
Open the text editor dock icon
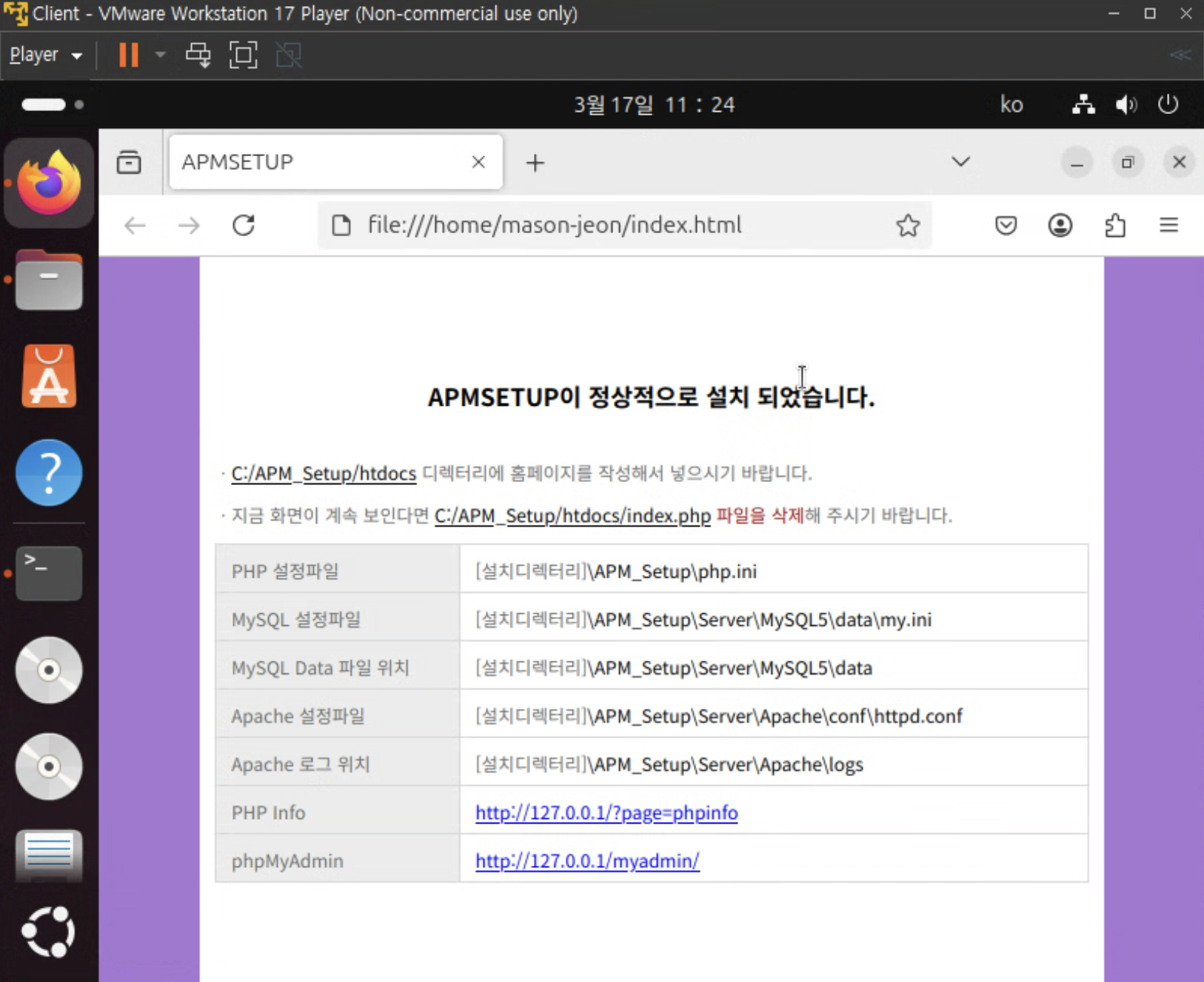click(x=49, y=855)
